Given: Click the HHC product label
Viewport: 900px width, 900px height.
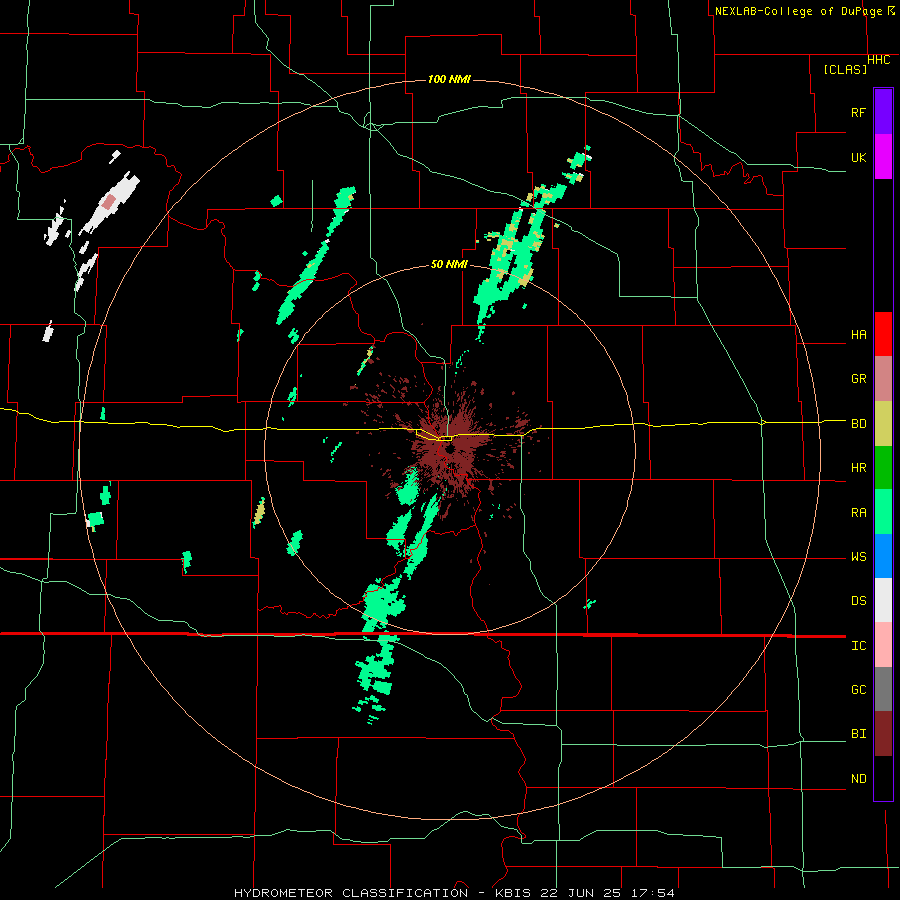Looking at the screenshot, I should tap(879, 60).
